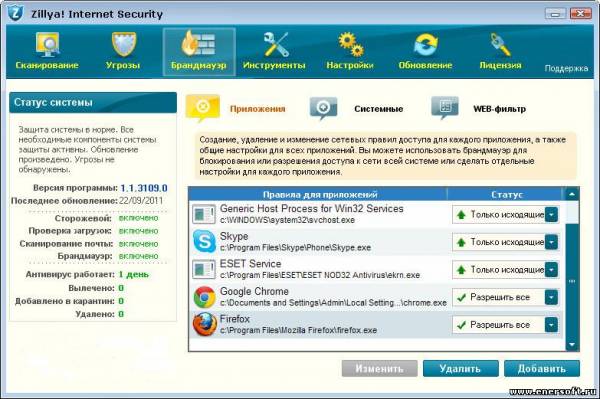Image resolution: width=600 pixels, height=399 pixels.
Task: Click the Изменить button
Action: pos(380,369)
